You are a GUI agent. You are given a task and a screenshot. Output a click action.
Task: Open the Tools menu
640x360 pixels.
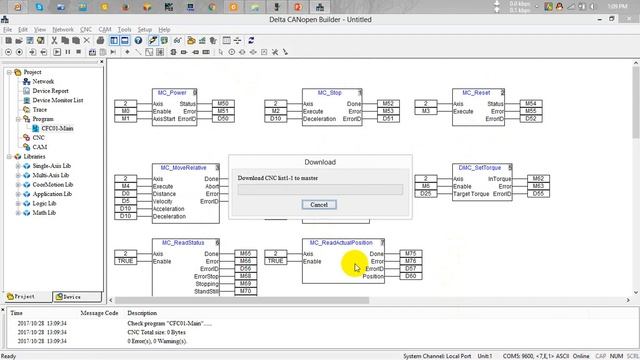coord(124,29)
